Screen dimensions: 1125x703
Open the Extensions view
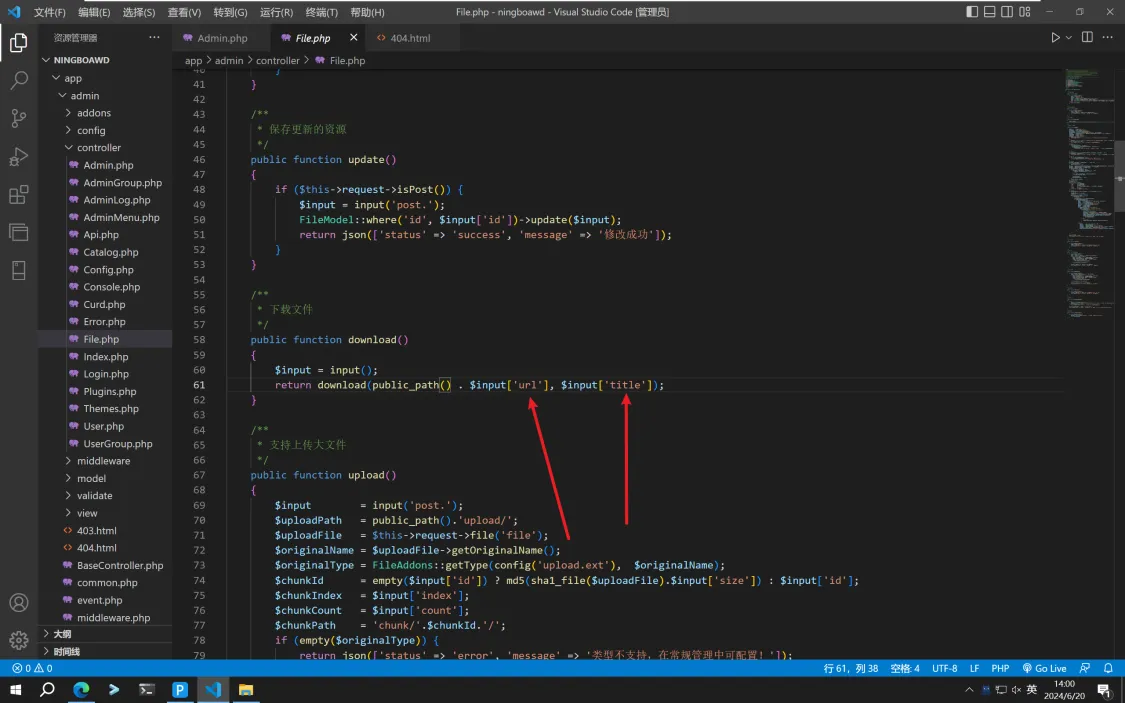point(19,194)
